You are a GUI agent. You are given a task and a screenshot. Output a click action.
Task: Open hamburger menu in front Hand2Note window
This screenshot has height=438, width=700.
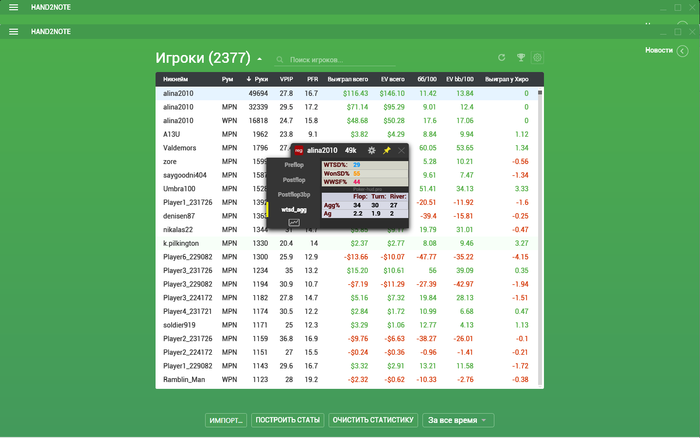(13, 32)
